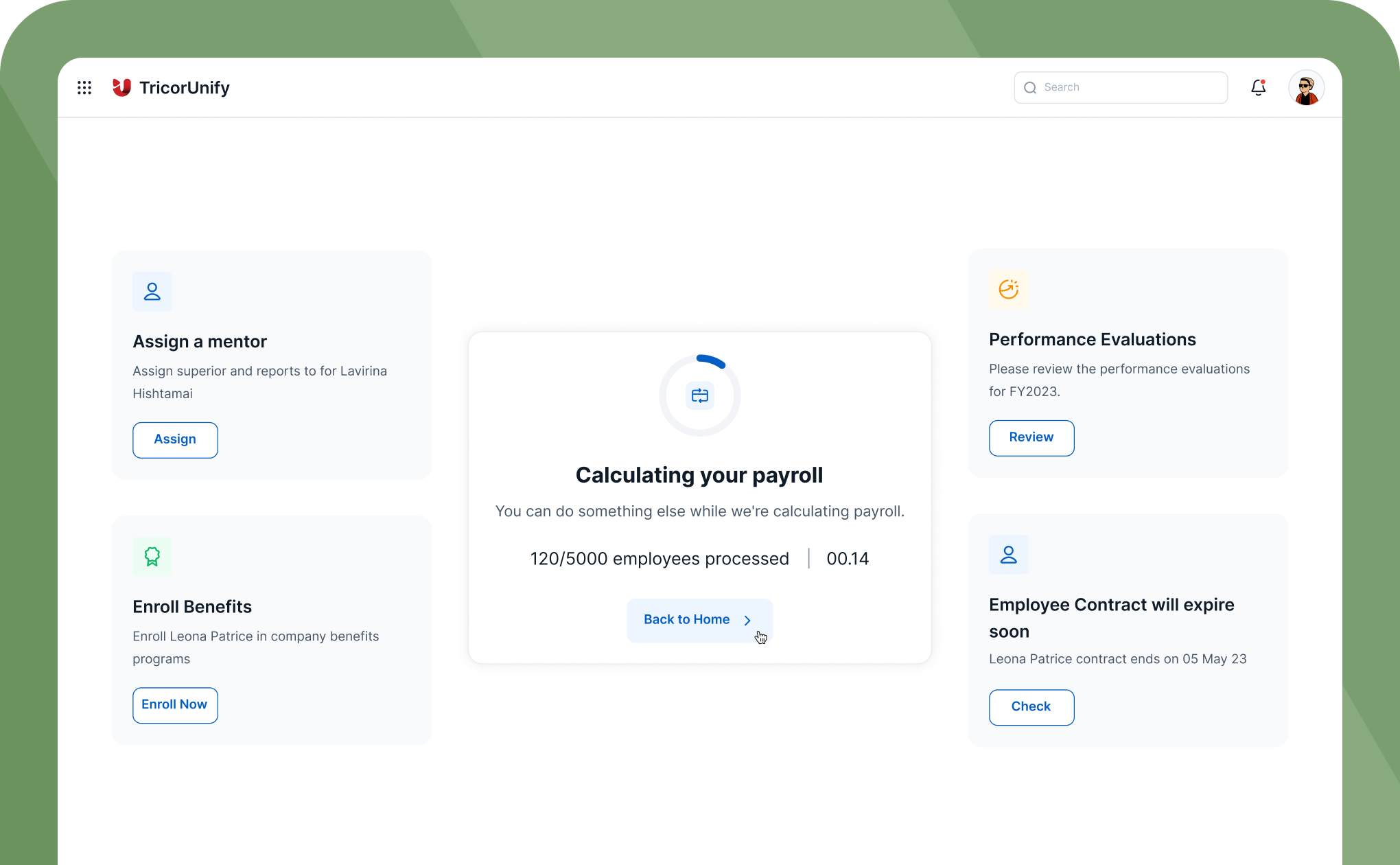Image resolution: width=1400 pixels, height=865 pixels.
Task: Click Review for FY2023 evaluations
Action: [1031, 437]
